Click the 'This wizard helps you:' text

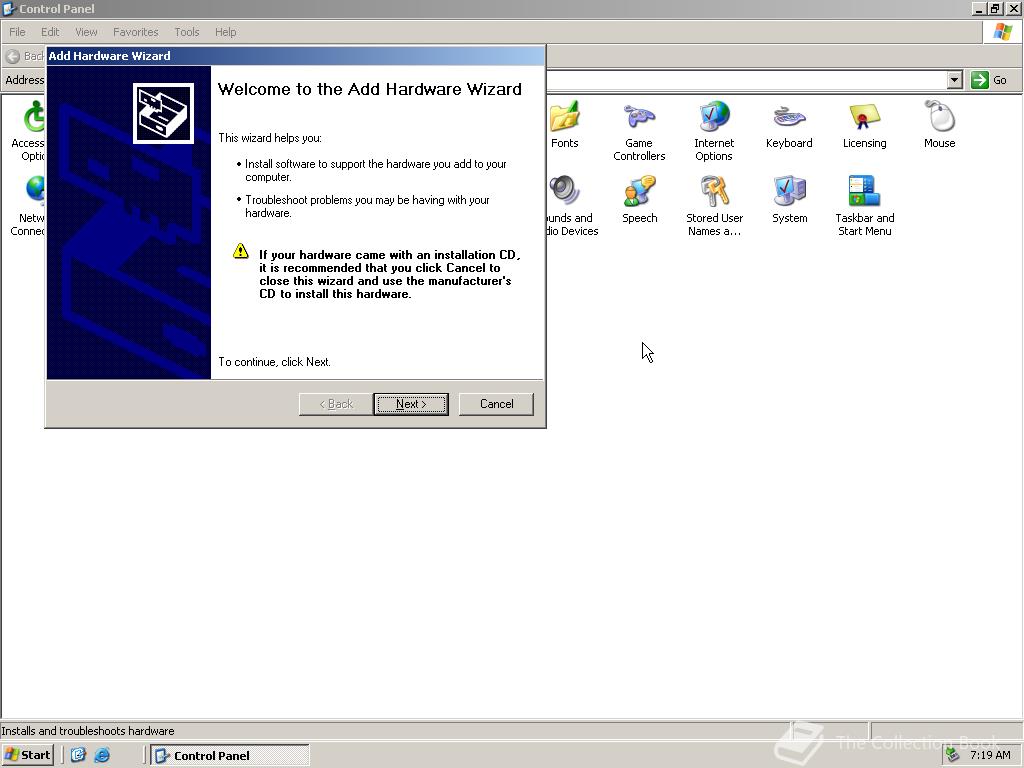pyautogui.click(x=270, y=138)
